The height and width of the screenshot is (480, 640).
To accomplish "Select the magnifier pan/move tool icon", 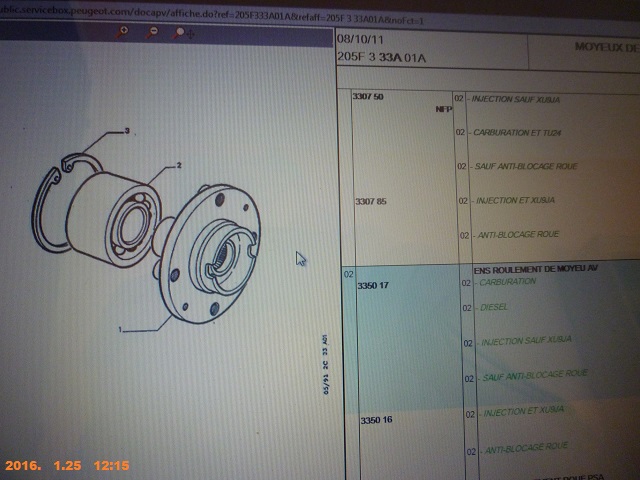I will (183, 33).
